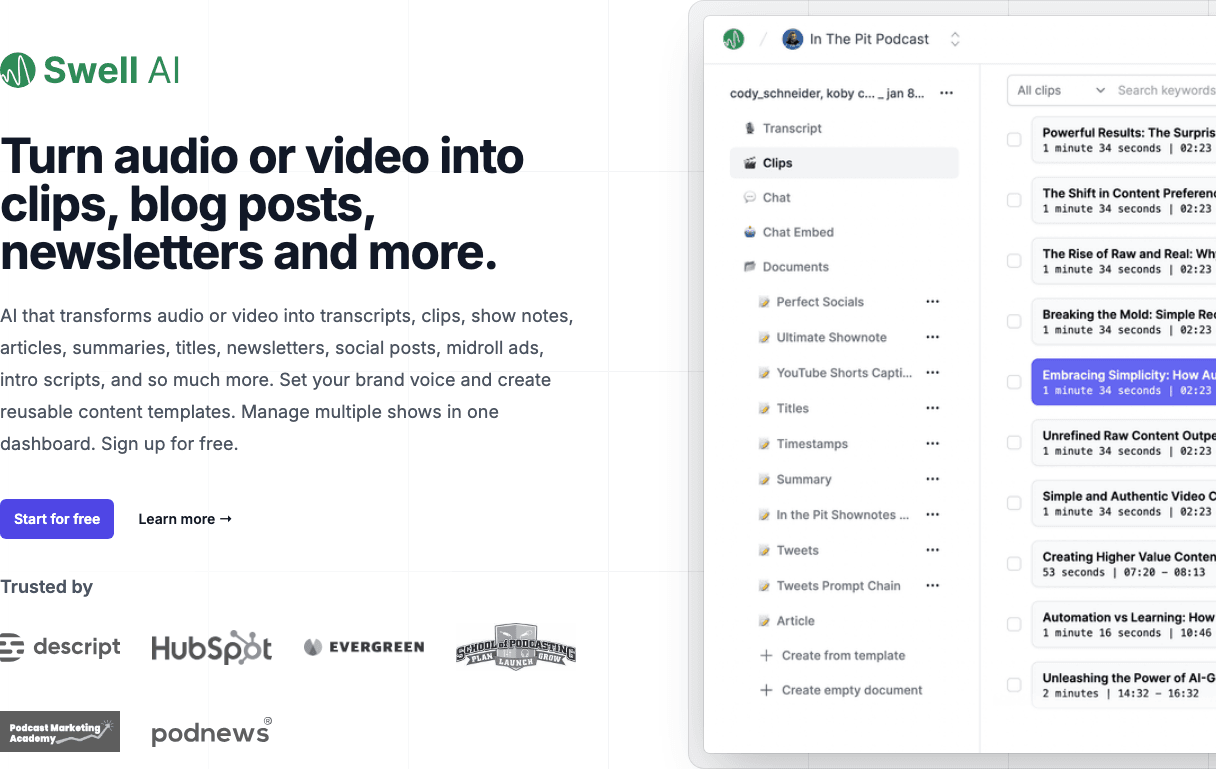Open the Titles document
The width and height of the screenshot is (1216, 770).
792,409
